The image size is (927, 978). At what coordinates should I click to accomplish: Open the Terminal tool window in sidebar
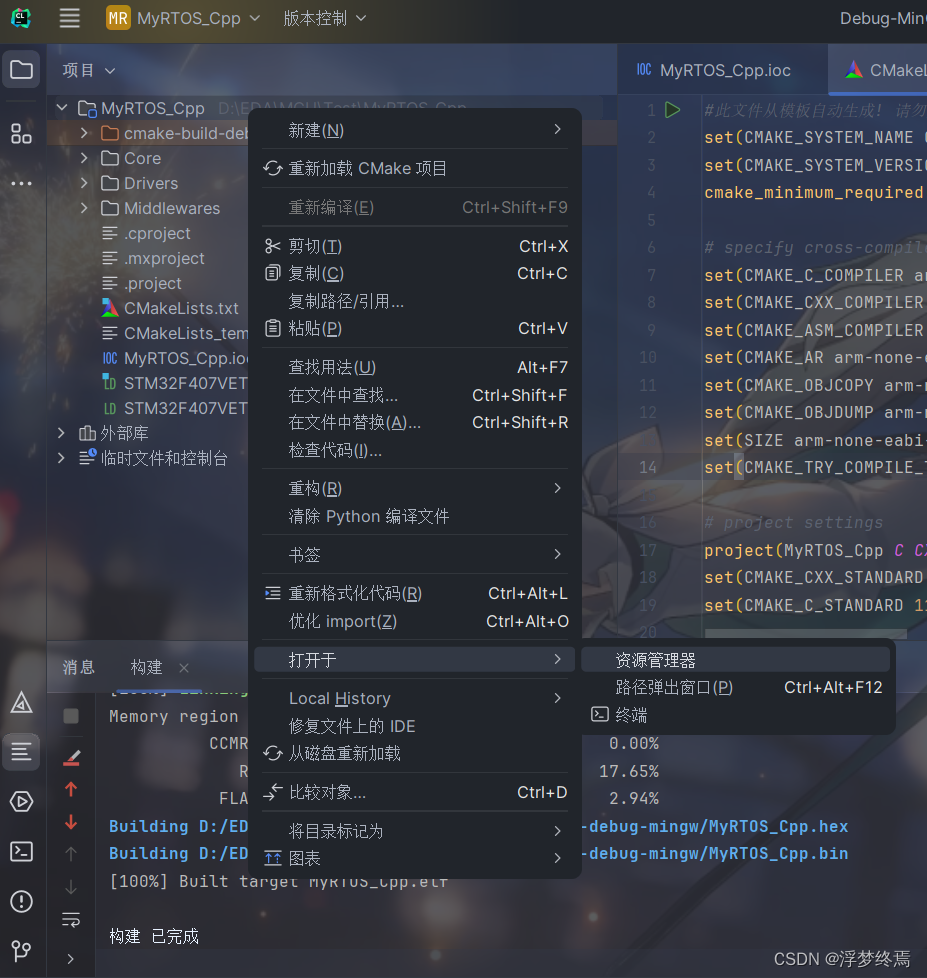point(22,851)
